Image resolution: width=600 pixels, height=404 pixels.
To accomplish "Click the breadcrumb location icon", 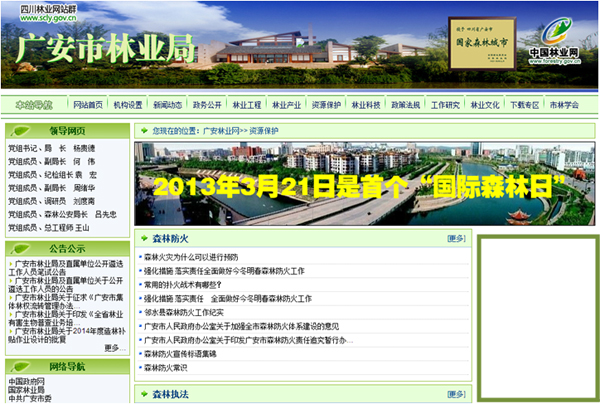I will 143,131.
